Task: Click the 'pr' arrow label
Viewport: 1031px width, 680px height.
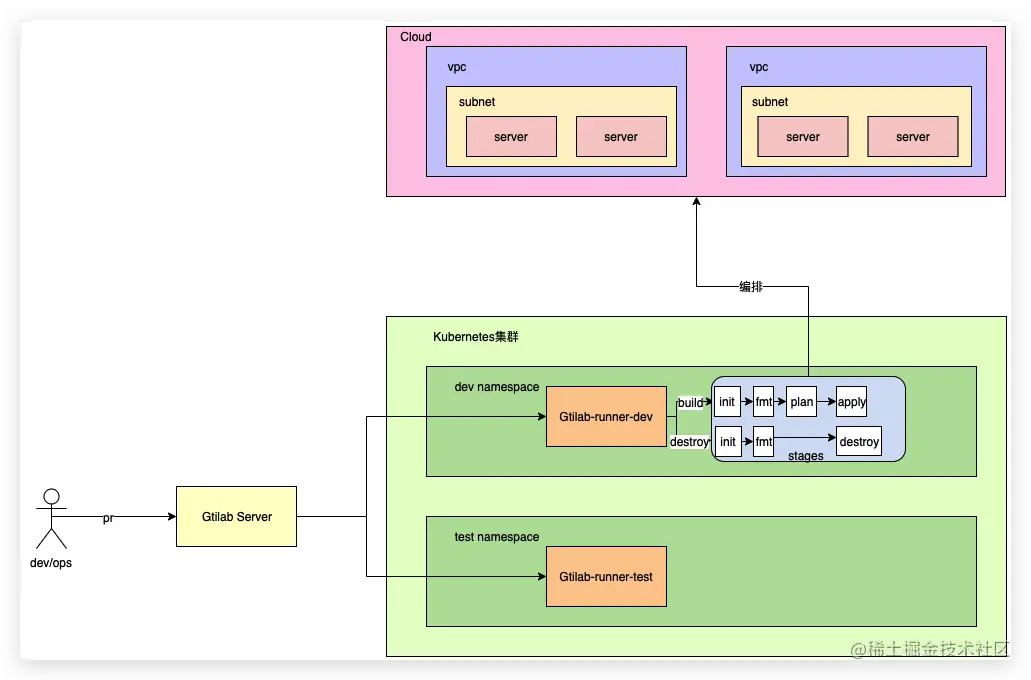Action: click(108, 518)
